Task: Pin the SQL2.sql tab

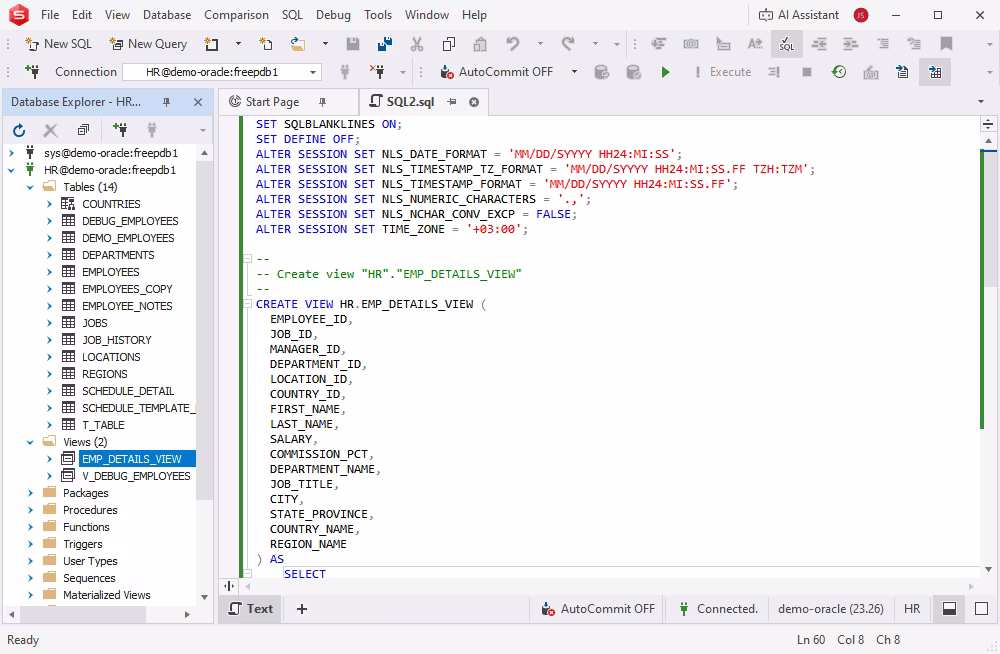Action: (x=452, y=102)
